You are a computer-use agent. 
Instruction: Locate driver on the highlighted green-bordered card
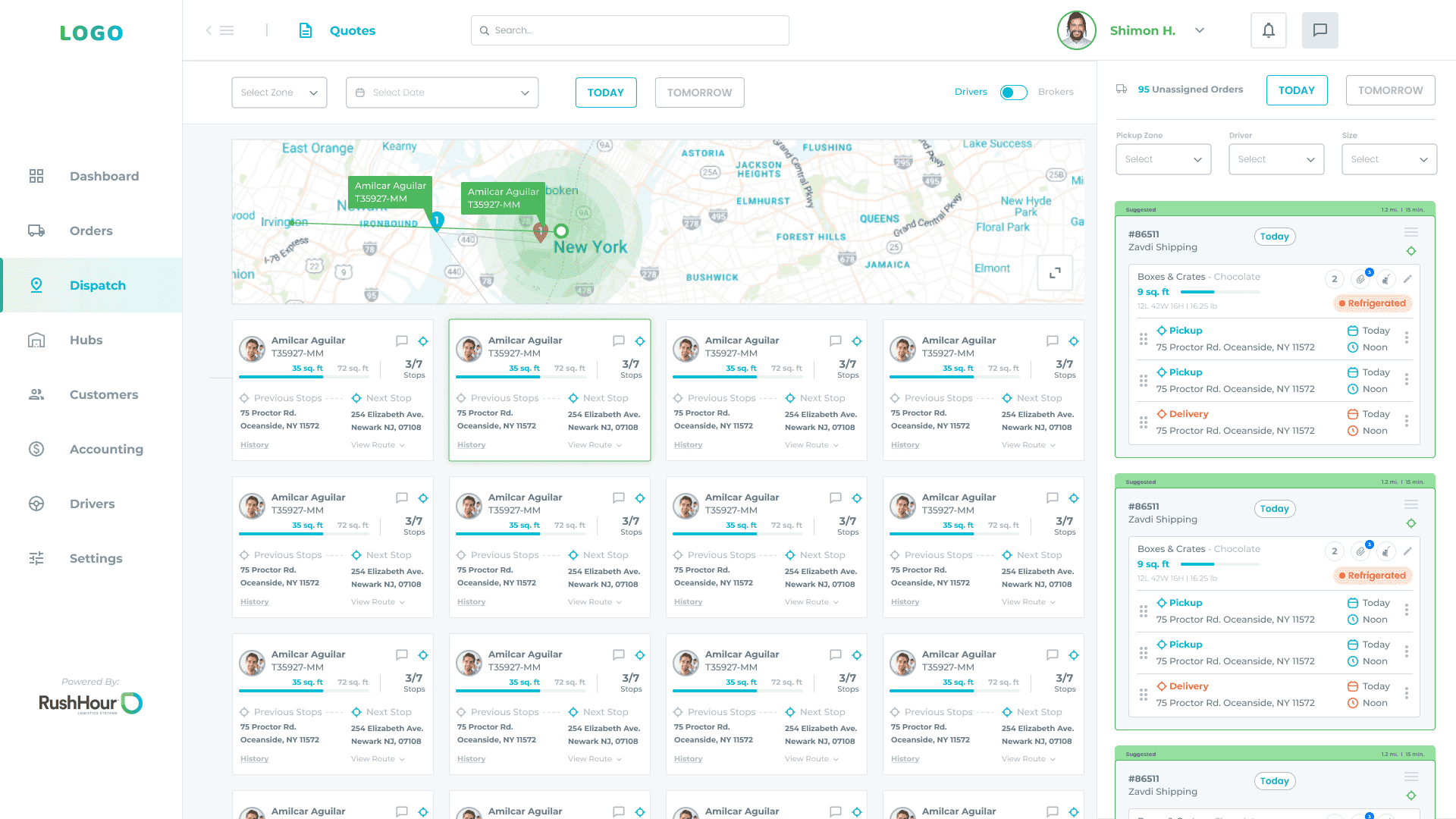(640, 341)
